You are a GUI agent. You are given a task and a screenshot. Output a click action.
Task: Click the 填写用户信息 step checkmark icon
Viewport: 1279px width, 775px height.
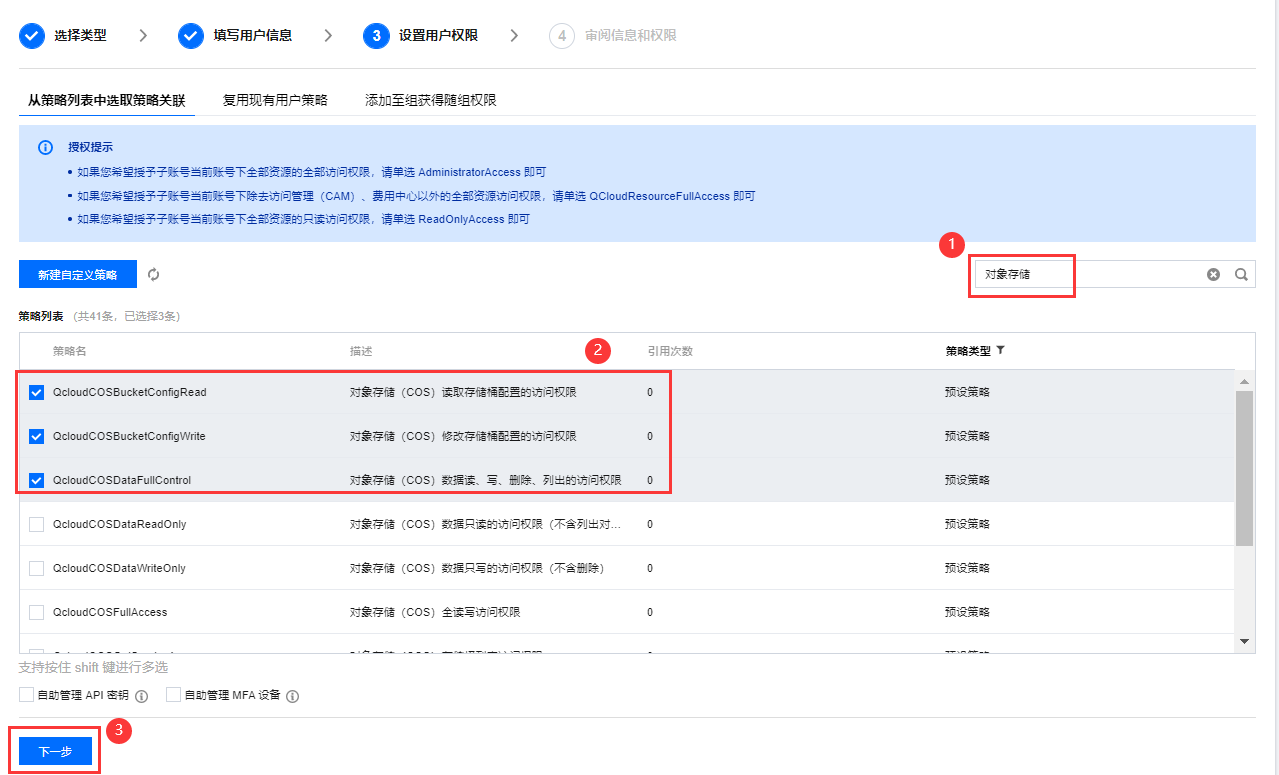tap(191, 36)
